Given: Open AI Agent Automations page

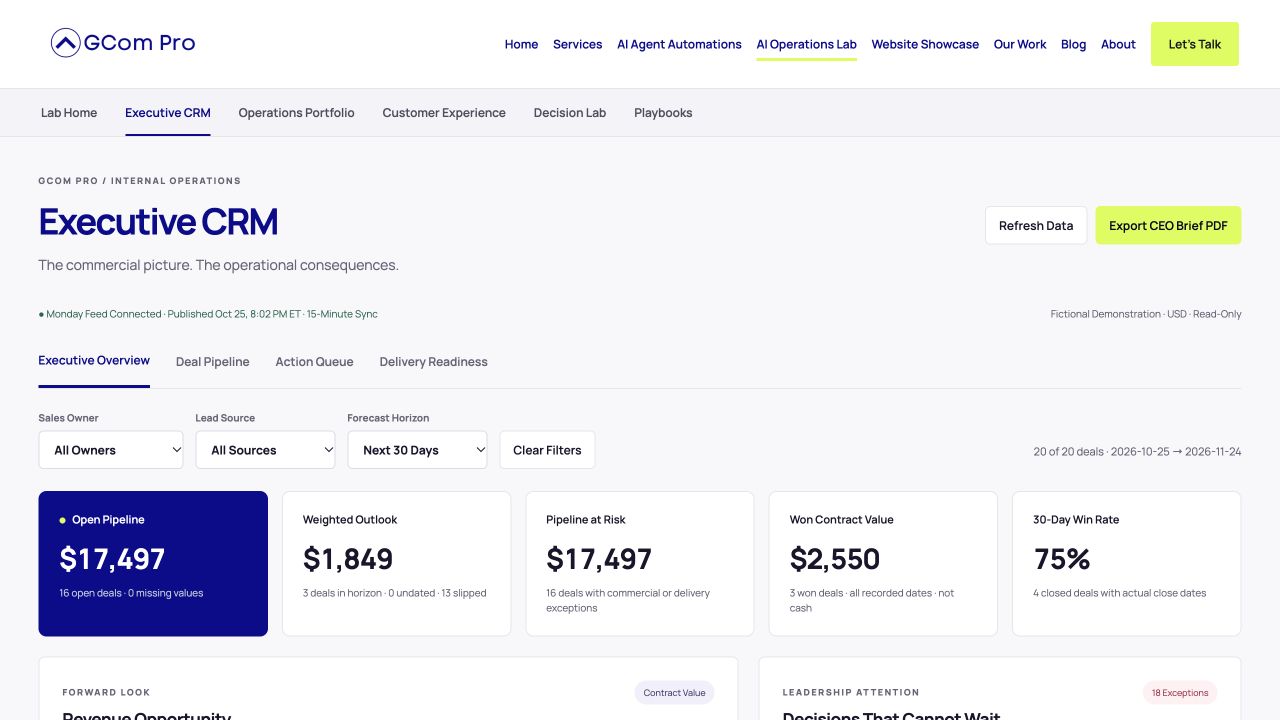Looking at the screenshot, I should point(679,44).
